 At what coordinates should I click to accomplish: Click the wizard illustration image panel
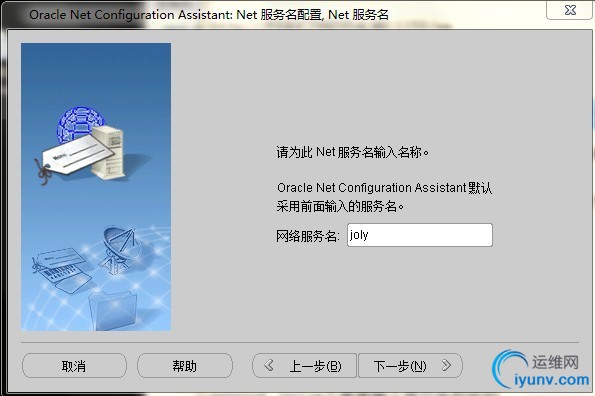96,187
